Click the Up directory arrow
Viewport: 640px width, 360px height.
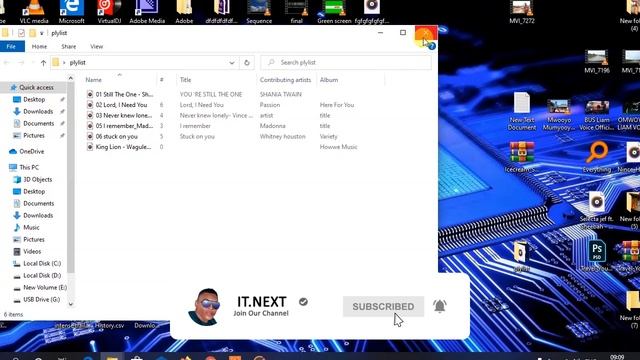point(43,62)
